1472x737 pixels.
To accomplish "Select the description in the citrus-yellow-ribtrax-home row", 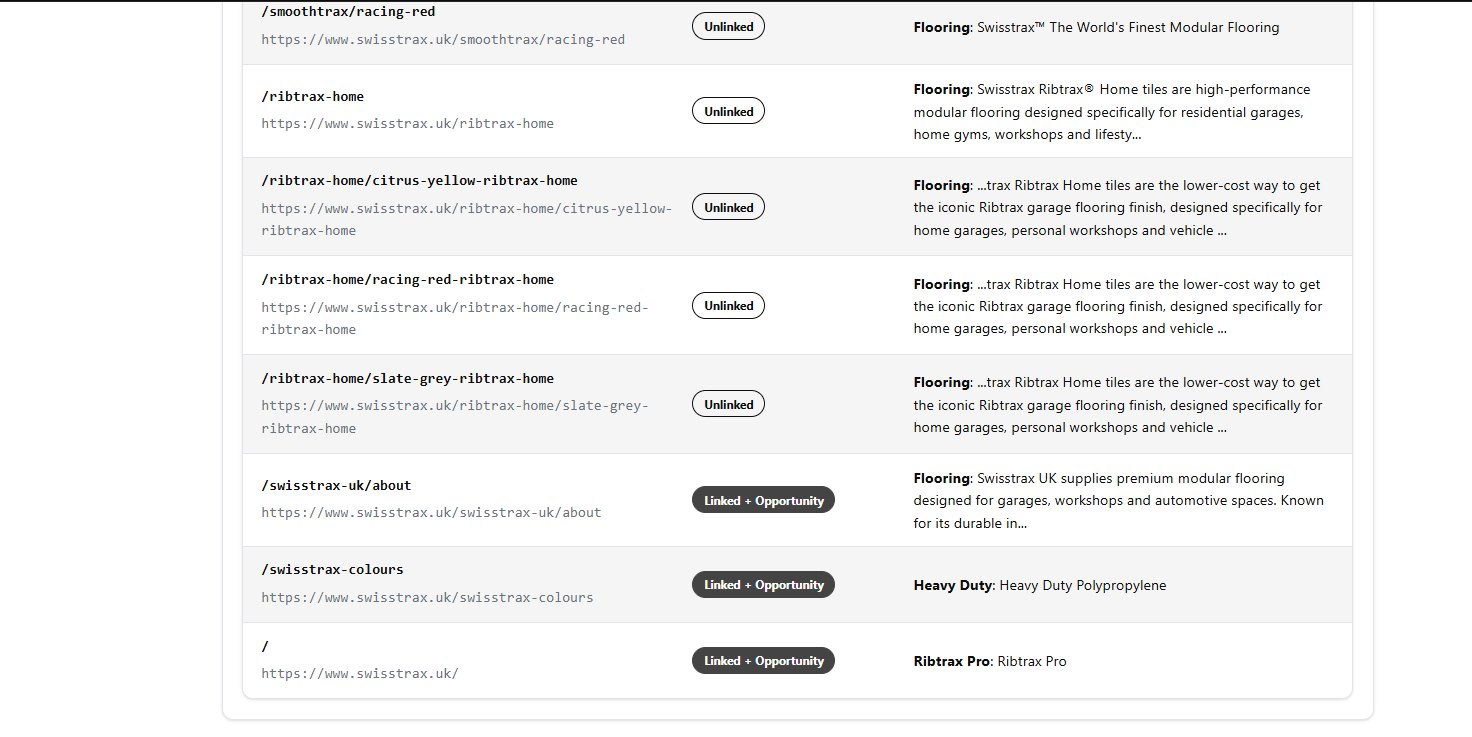I will tap(1118, 208).
